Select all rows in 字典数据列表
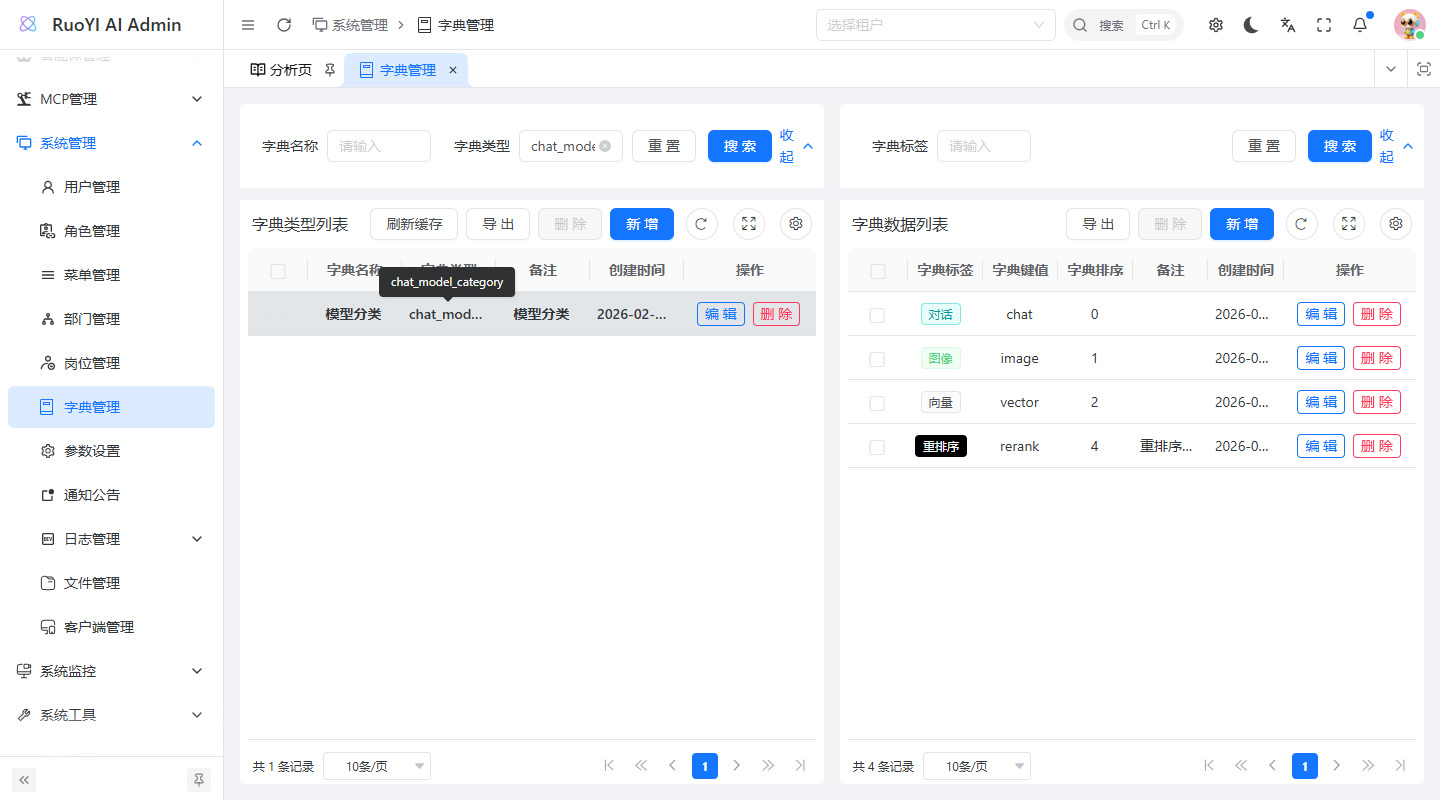This screenshot has width=1440, height=800. (878, 271)
